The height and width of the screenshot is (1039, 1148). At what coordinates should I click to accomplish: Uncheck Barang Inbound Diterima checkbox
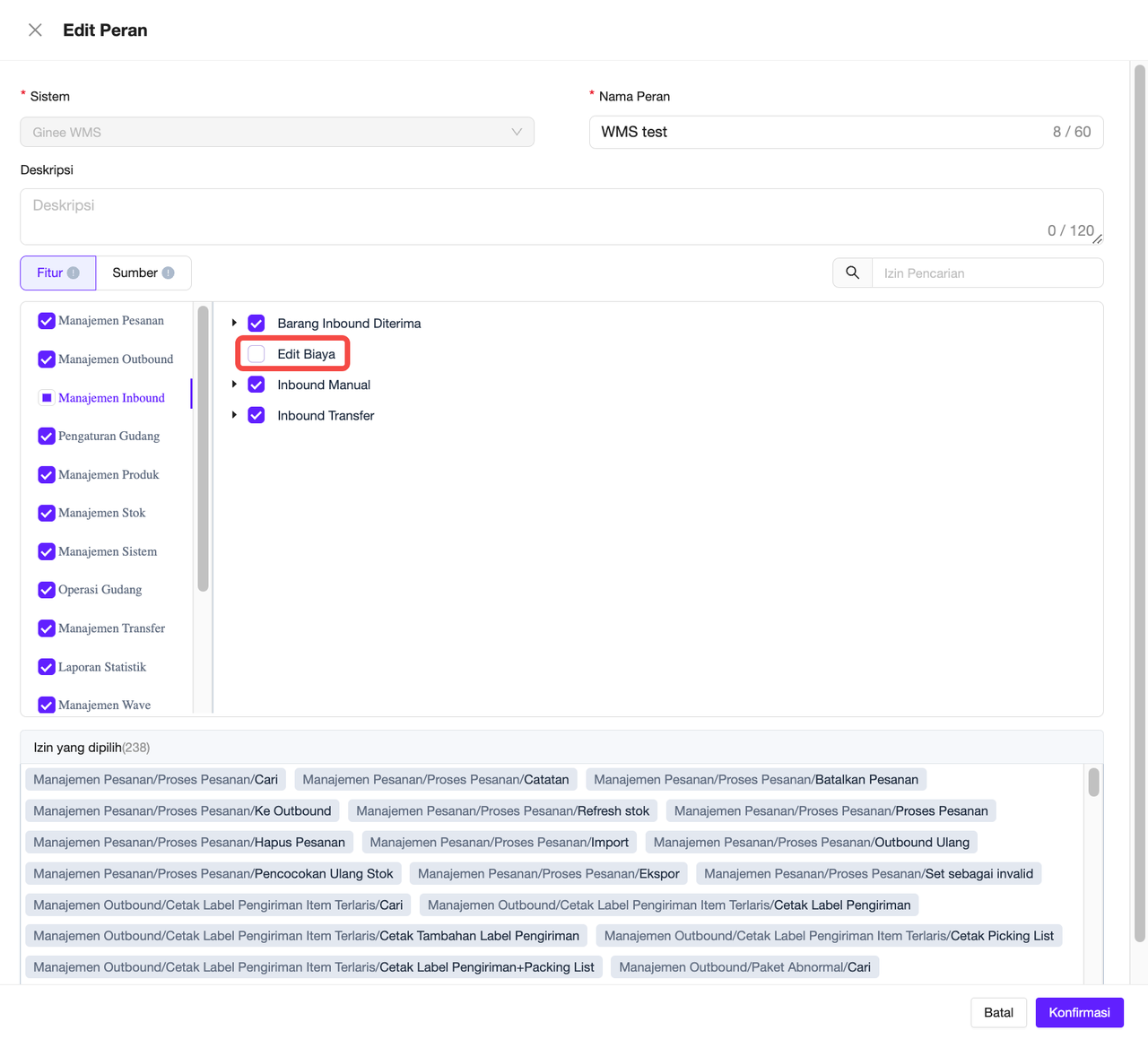[x=257, y=324]
